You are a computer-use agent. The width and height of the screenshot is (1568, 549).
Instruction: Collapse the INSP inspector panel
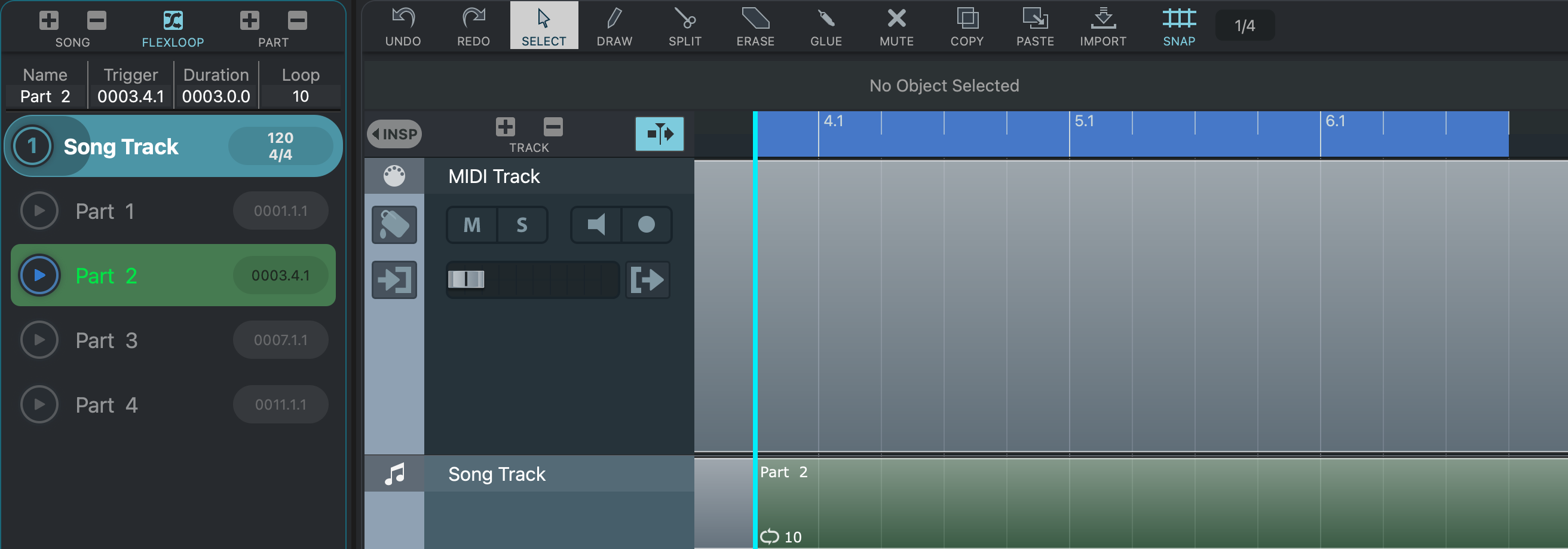click(x=394, y=134)
